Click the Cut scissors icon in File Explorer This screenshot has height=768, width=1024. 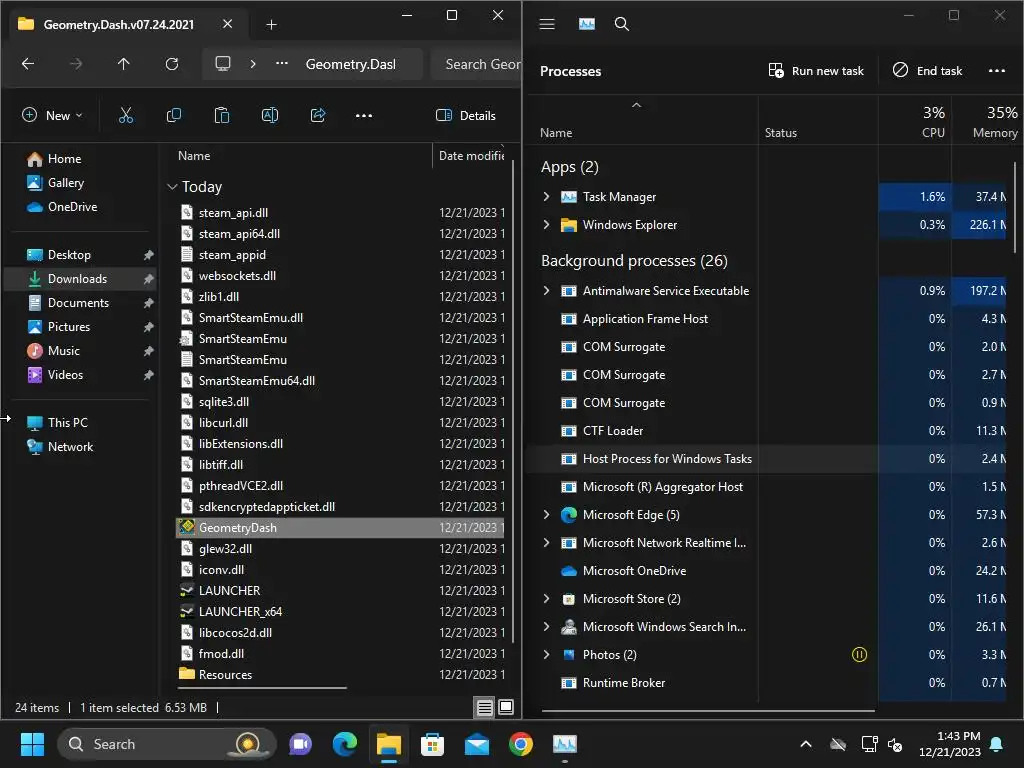click(126, 116)
